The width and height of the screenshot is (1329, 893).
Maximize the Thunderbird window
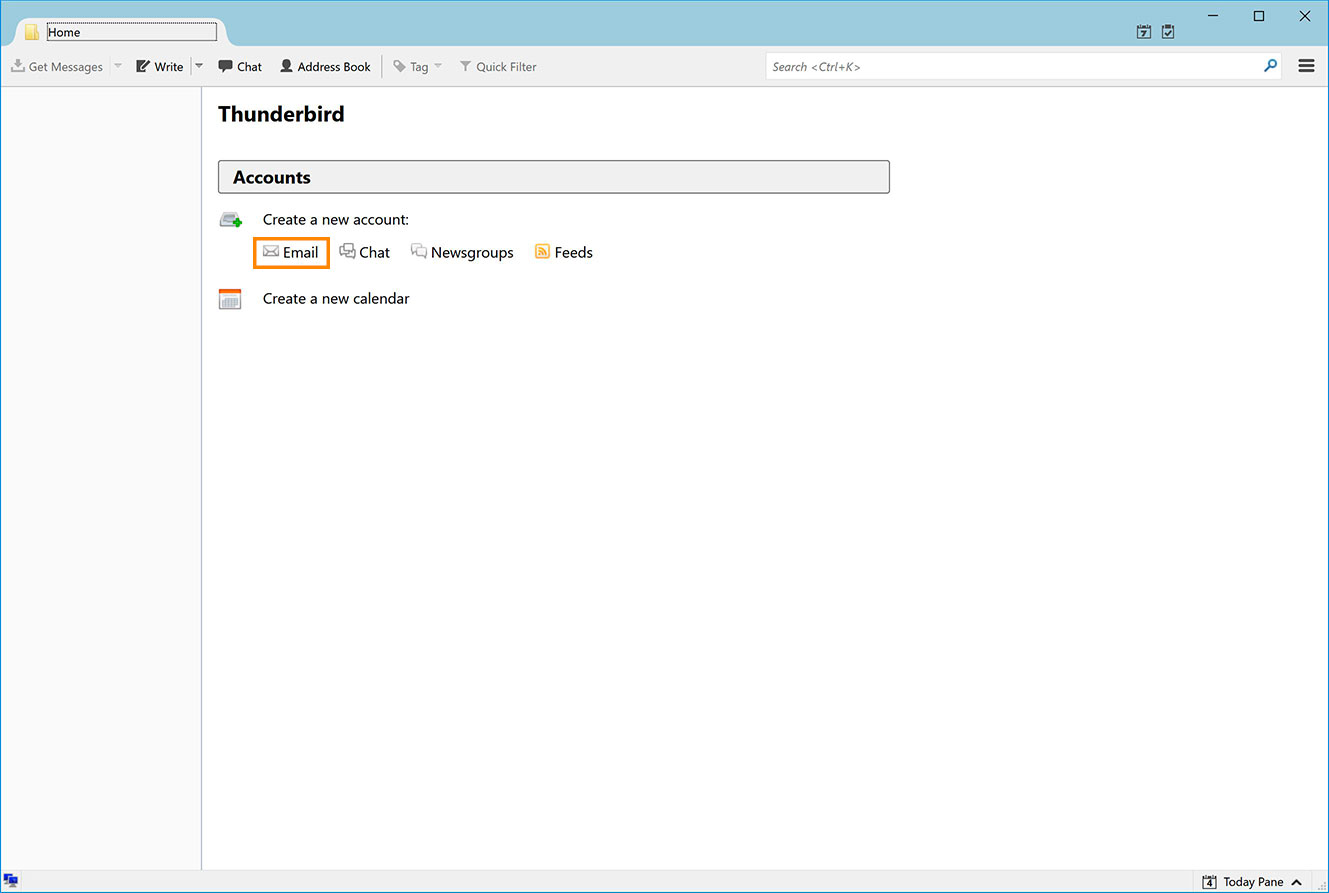(x=1259, y=15)
